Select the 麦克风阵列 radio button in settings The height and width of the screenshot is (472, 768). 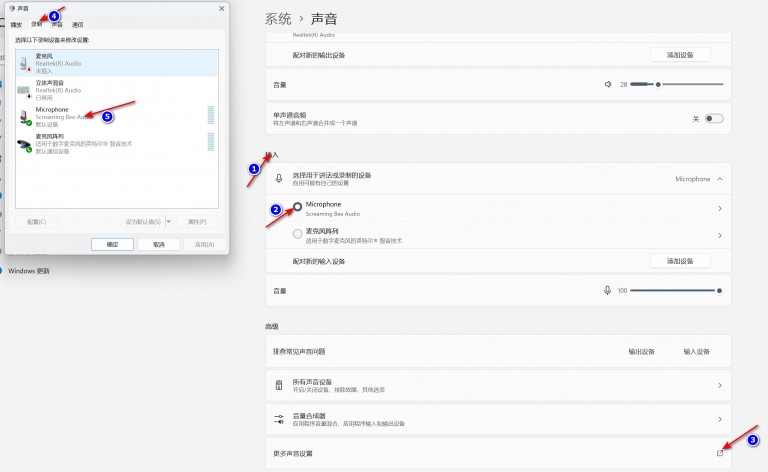click(x=297, y=234)
